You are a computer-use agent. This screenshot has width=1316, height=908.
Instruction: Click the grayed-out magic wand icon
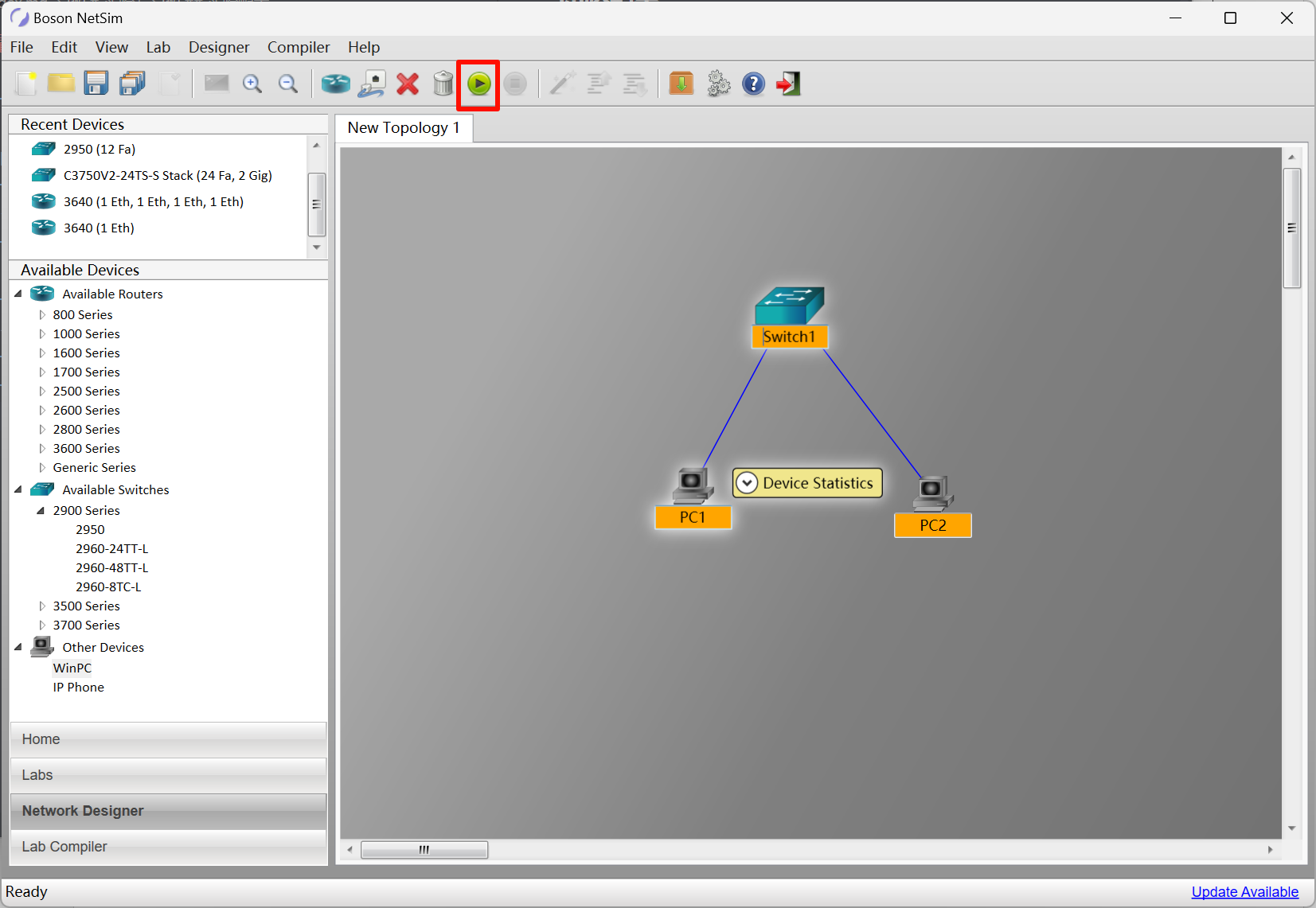[563, 83]
